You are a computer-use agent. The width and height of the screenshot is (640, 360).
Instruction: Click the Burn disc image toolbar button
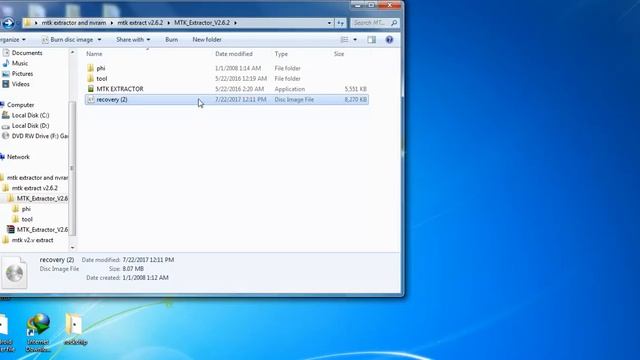click(67, 40)
